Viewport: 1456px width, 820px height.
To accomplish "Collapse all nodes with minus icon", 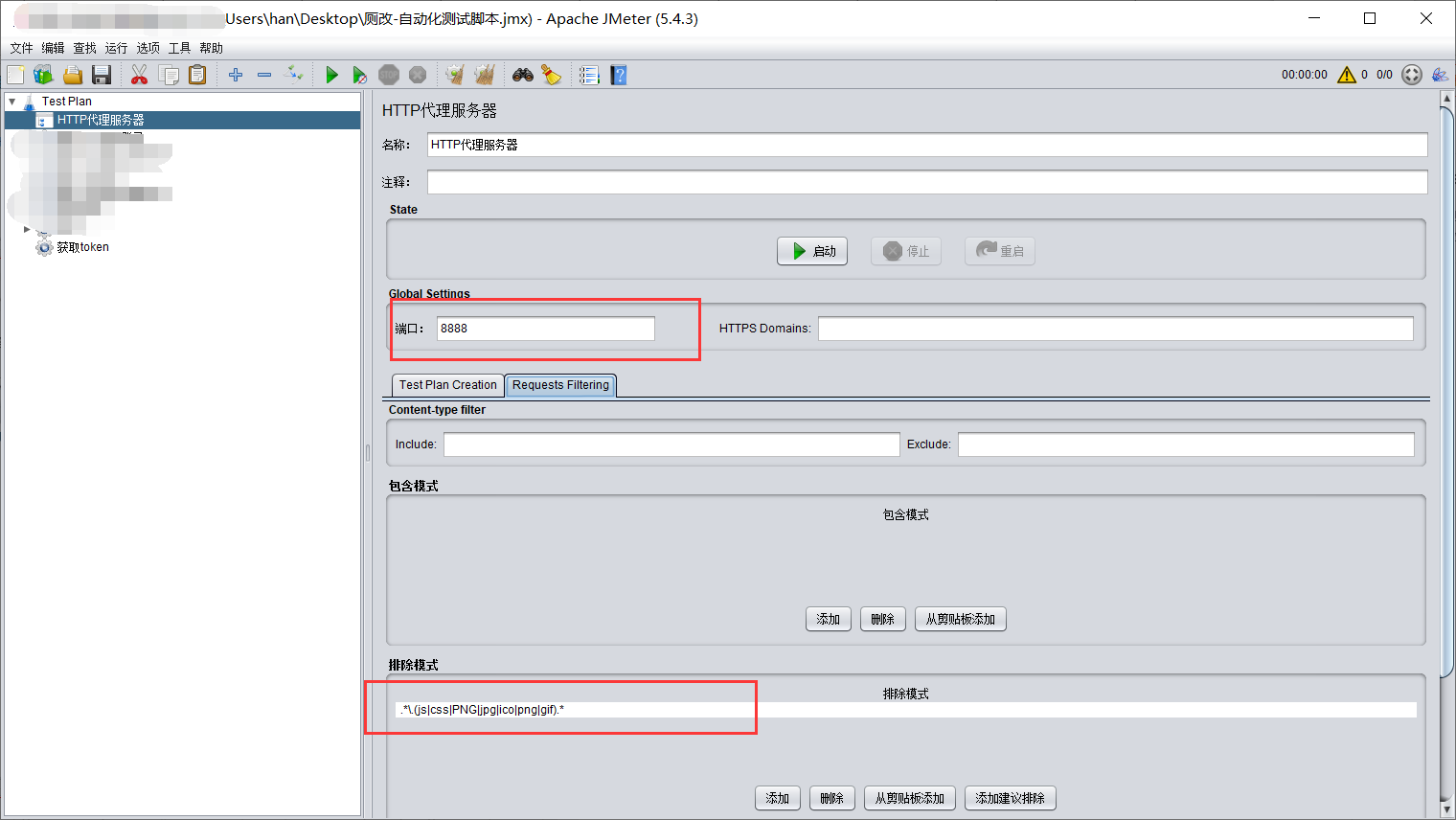I will click(x=264, y=75).
